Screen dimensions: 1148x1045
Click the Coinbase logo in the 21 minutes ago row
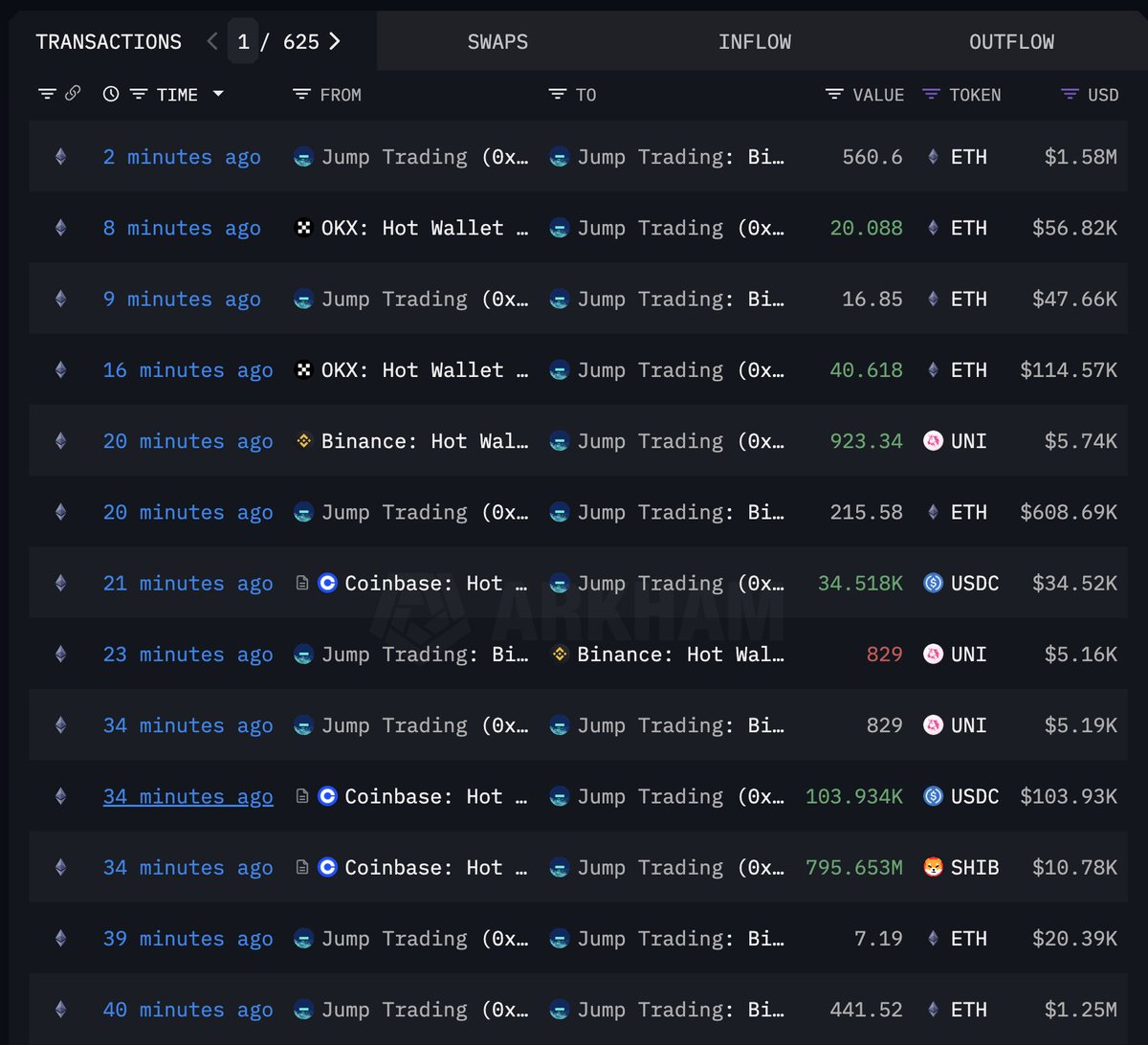327,583
